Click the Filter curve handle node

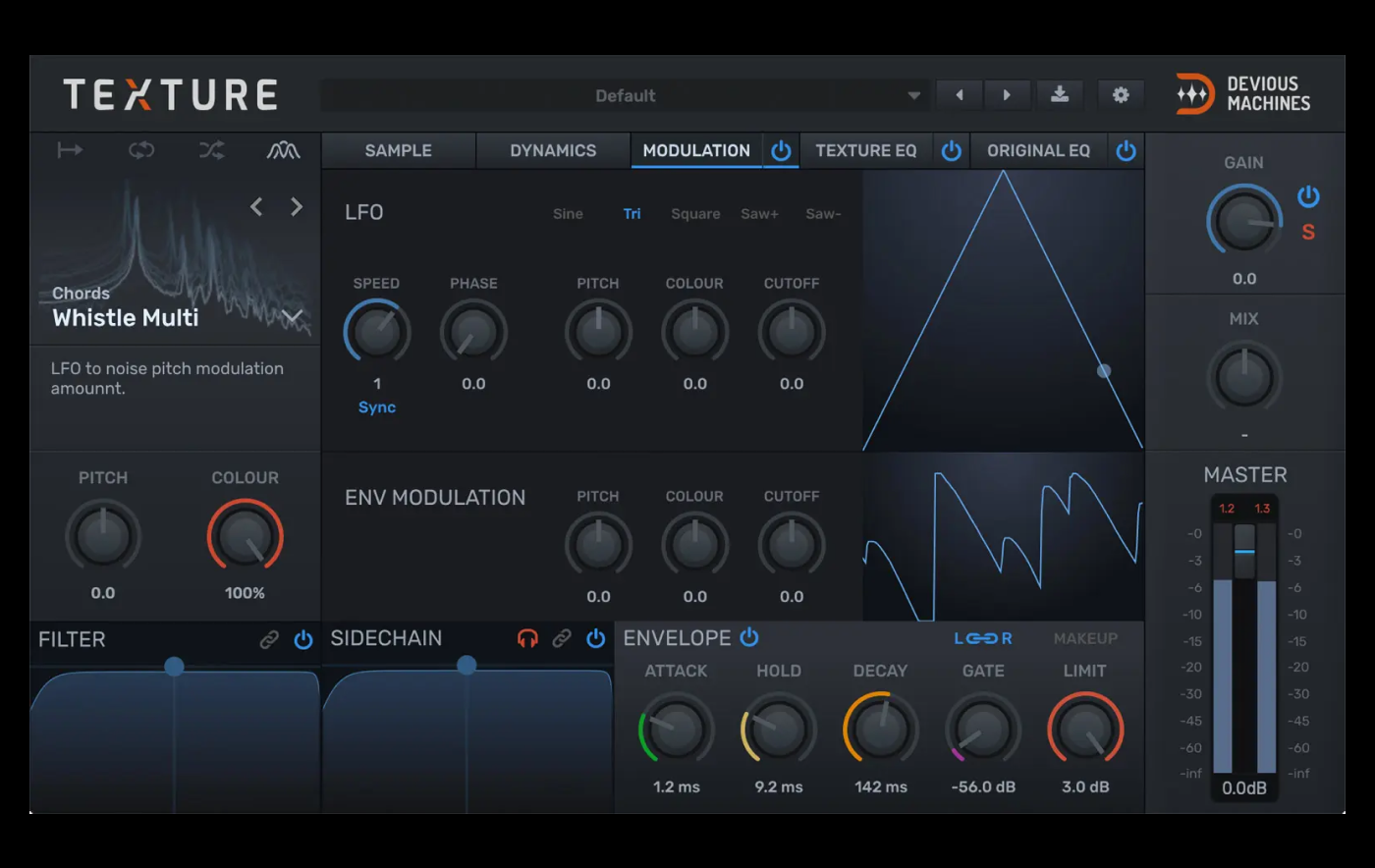(x=174, y=667)
